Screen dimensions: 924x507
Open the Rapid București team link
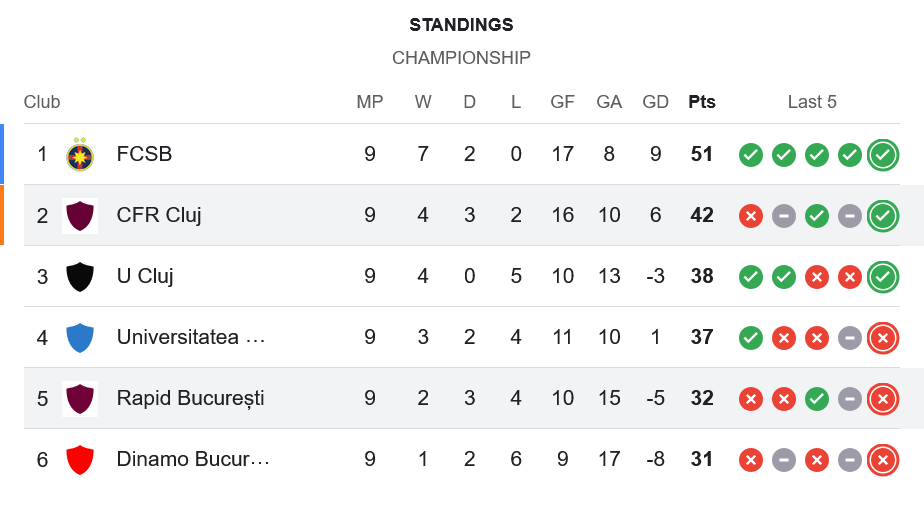(190, 398)
